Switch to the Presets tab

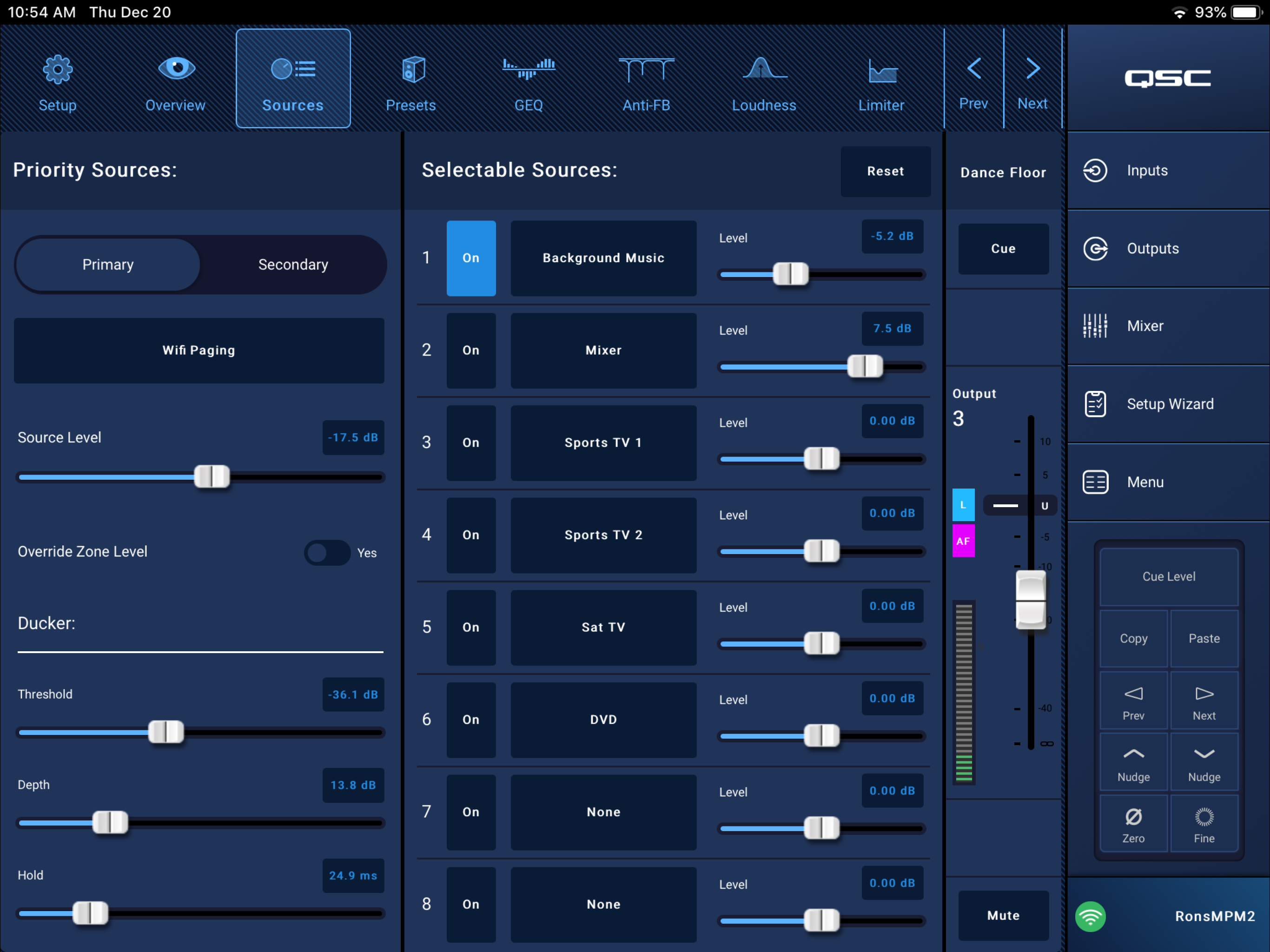tap(410, 80)
